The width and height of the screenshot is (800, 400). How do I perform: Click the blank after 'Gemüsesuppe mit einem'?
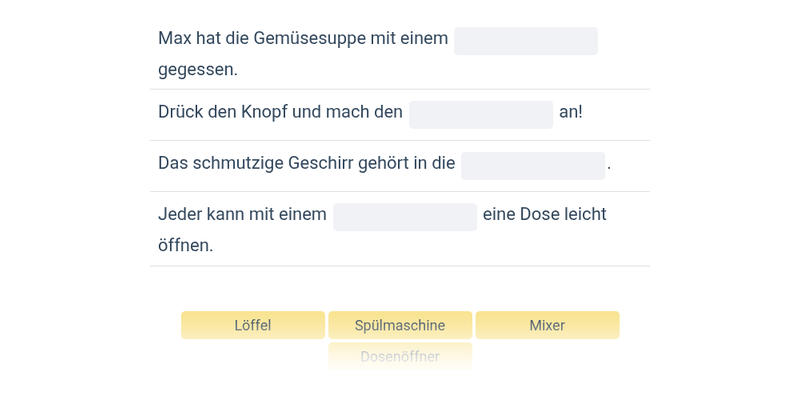tap(526, 41)
